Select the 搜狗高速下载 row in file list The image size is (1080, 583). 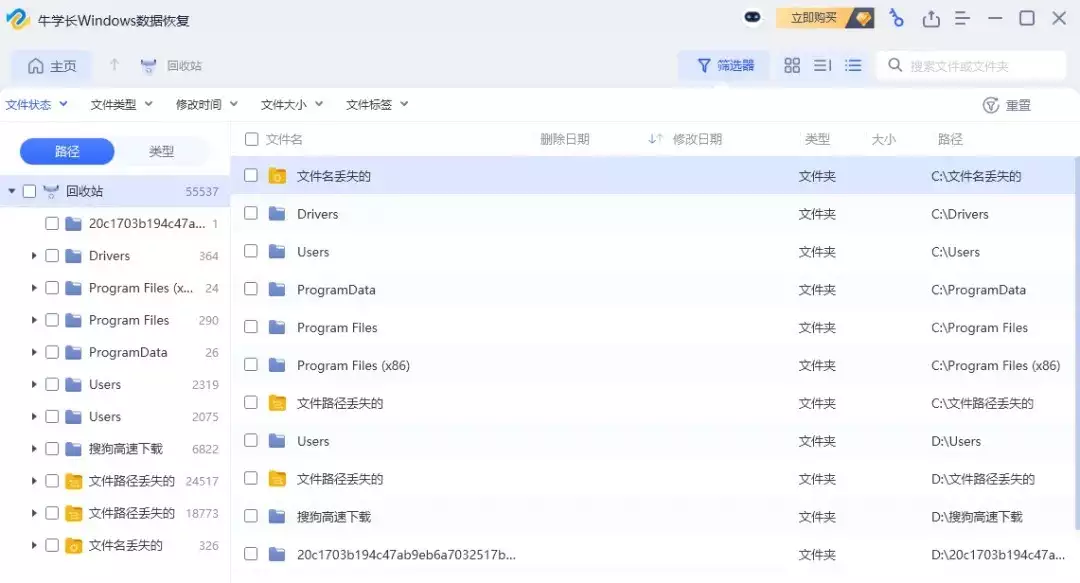pyautogui.click(x=652, y=516)
